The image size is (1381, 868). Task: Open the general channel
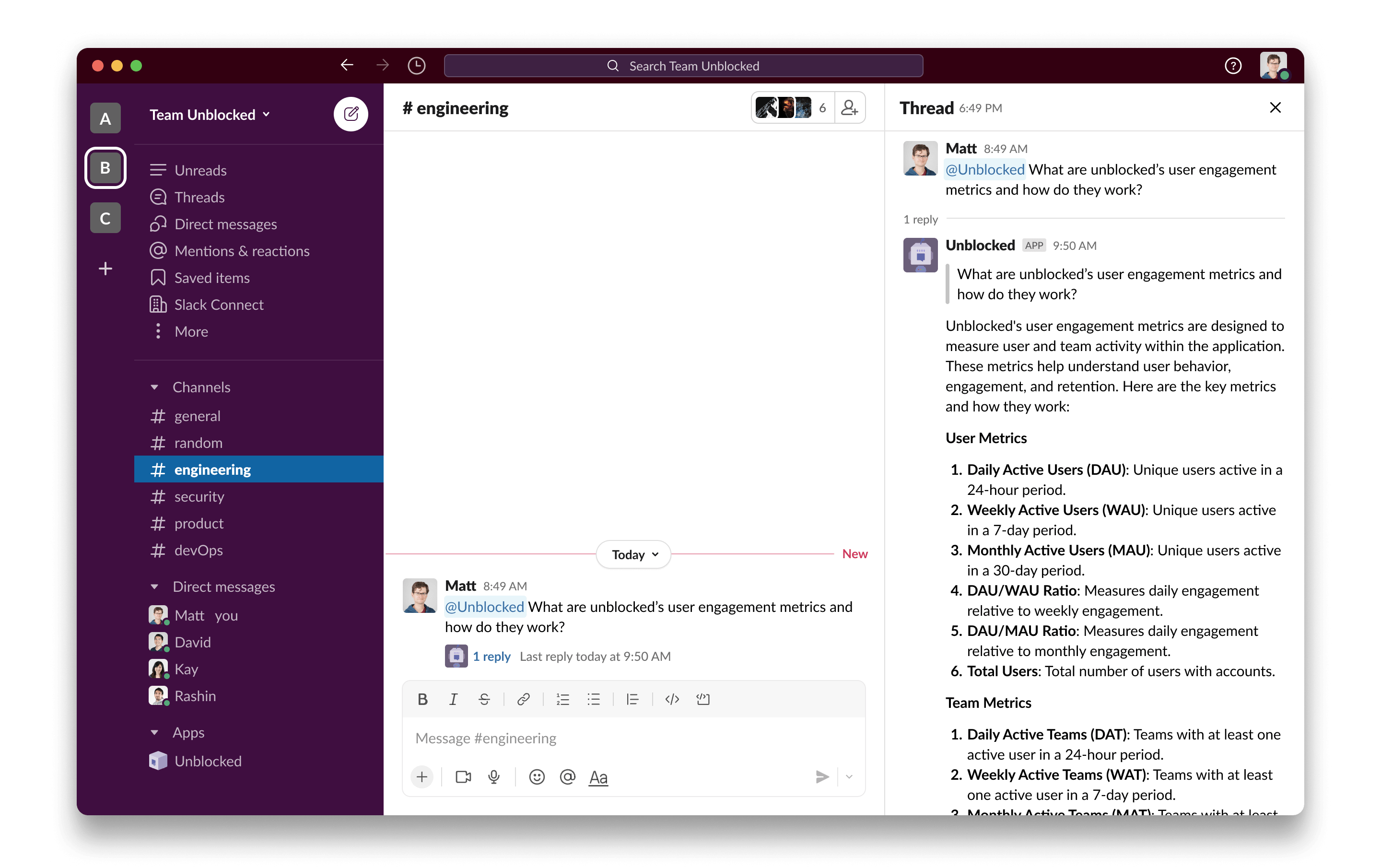(258, 416)
